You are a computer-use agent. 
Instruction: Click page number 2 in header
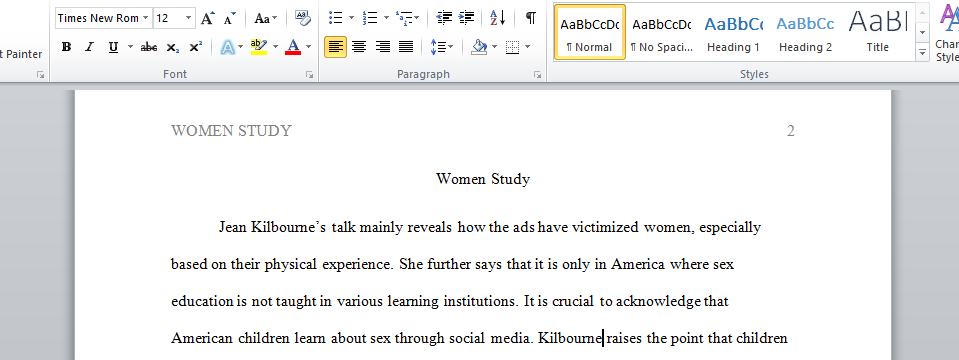(791, 131)
